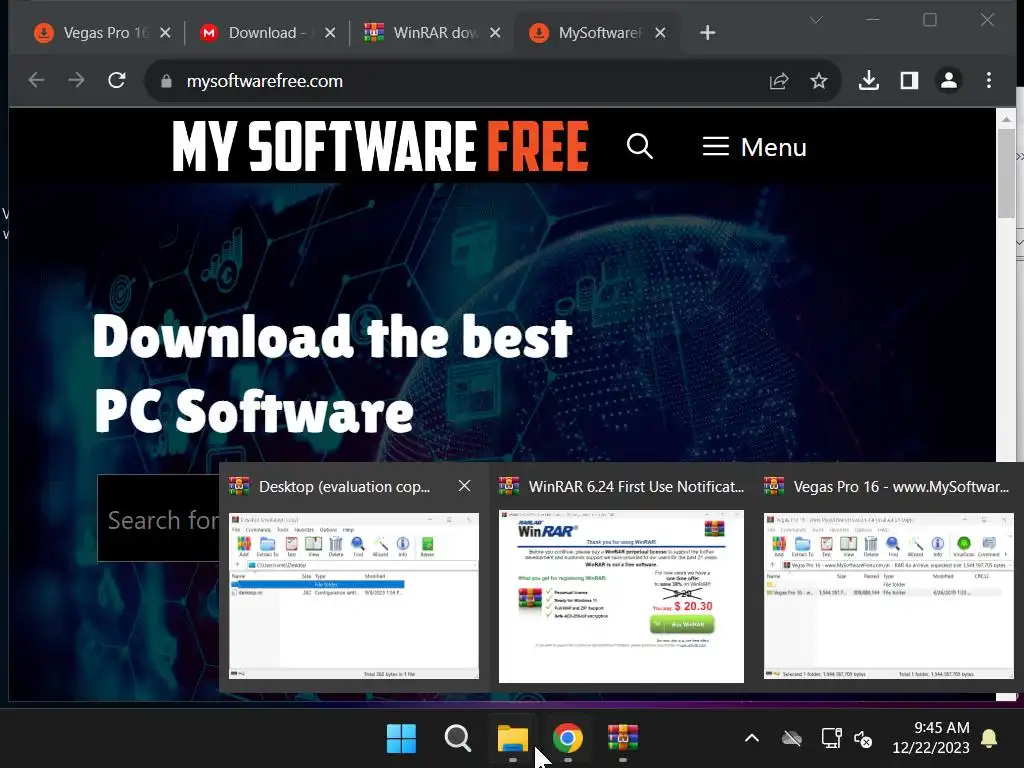Reload the current page
This screenshot has height=768, width=1024.
click(117, 80)
